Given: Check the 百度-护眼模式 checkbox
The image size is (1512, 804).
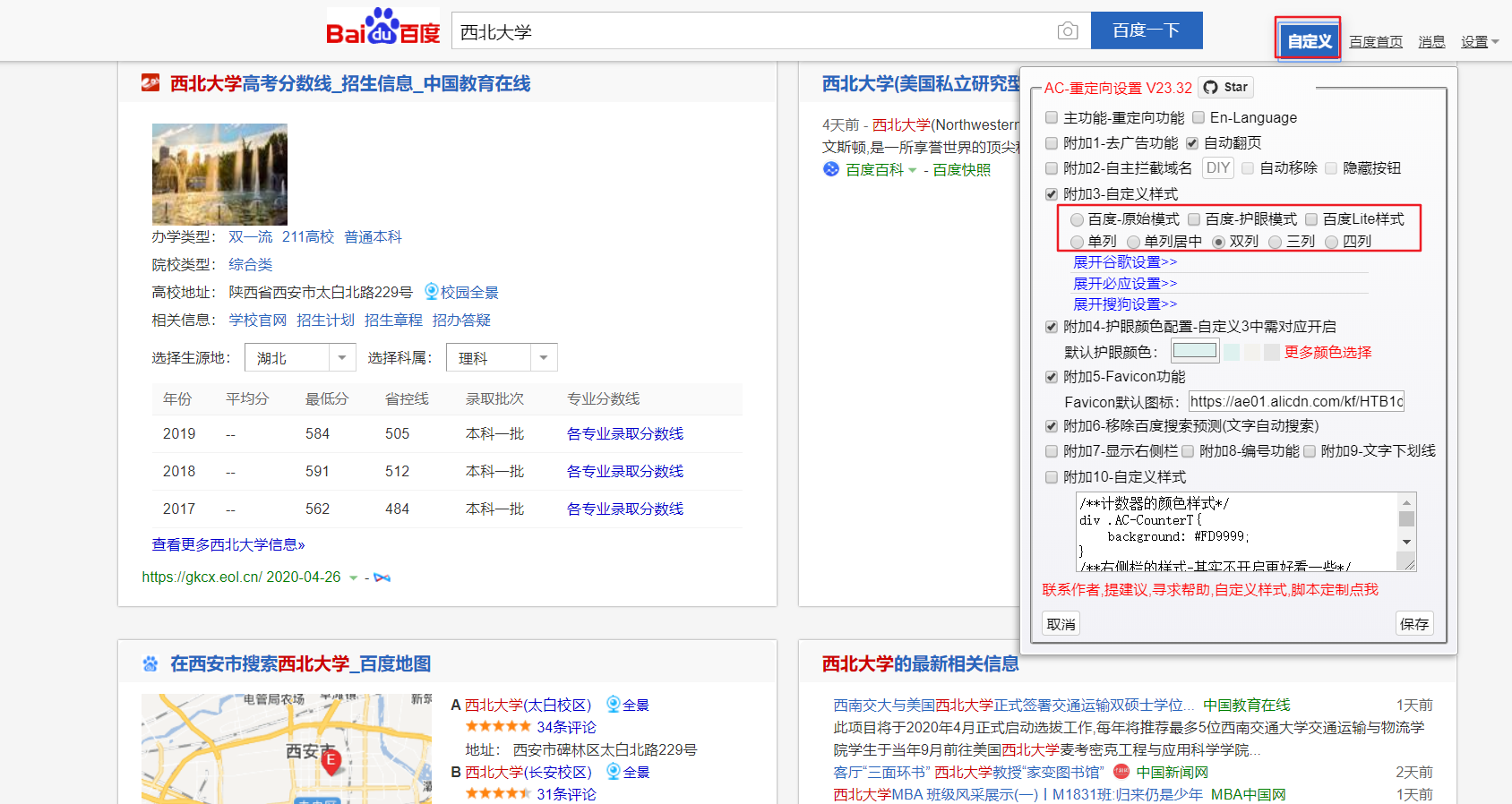Looking at the screenshot, I should click(1194, 219).
